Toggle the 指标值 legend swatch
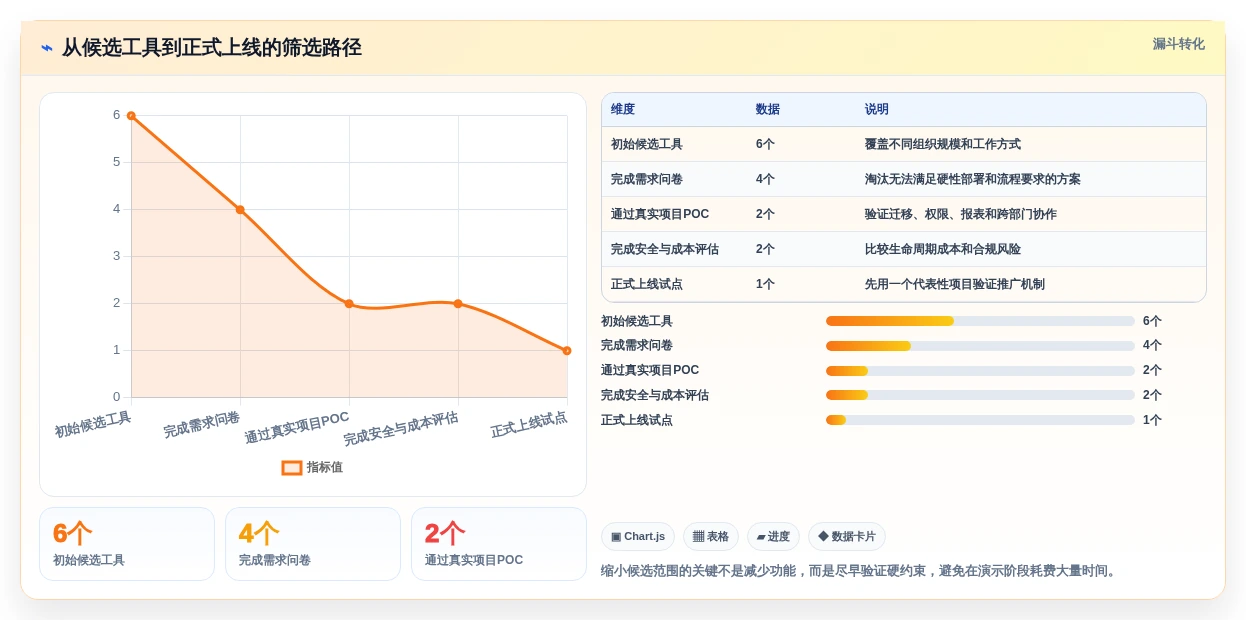Viewport: 1246px width, 620px height. 292,467
